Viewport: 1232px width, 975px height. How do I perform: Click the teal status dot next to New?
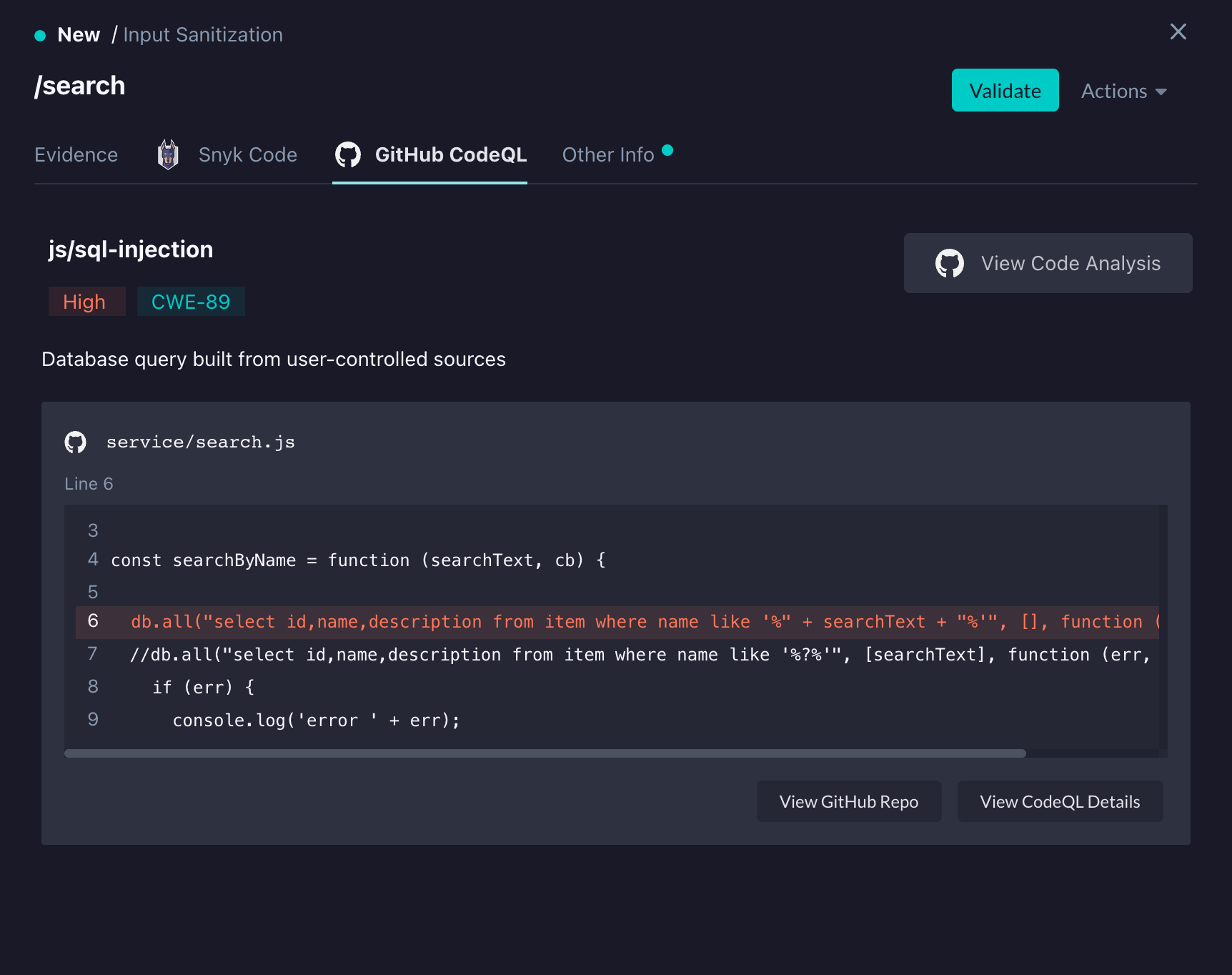coord(41,34)
